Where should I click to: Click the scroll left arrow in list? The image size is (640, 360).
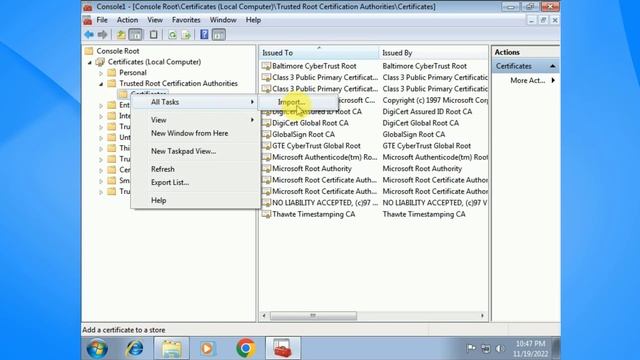click(x=264, y=316)
